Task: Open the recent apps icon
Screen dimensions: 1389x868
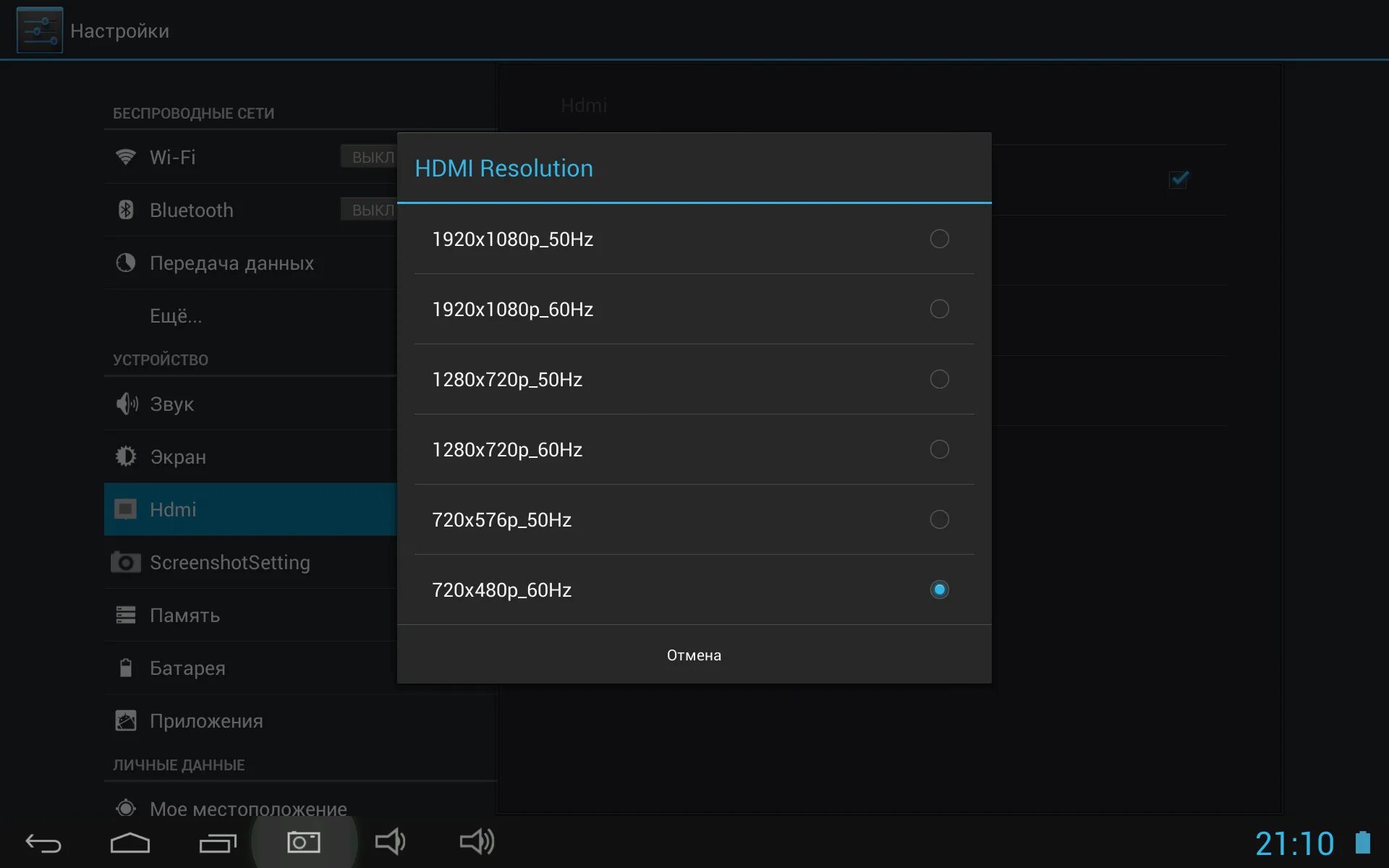Action: (217, 843)
